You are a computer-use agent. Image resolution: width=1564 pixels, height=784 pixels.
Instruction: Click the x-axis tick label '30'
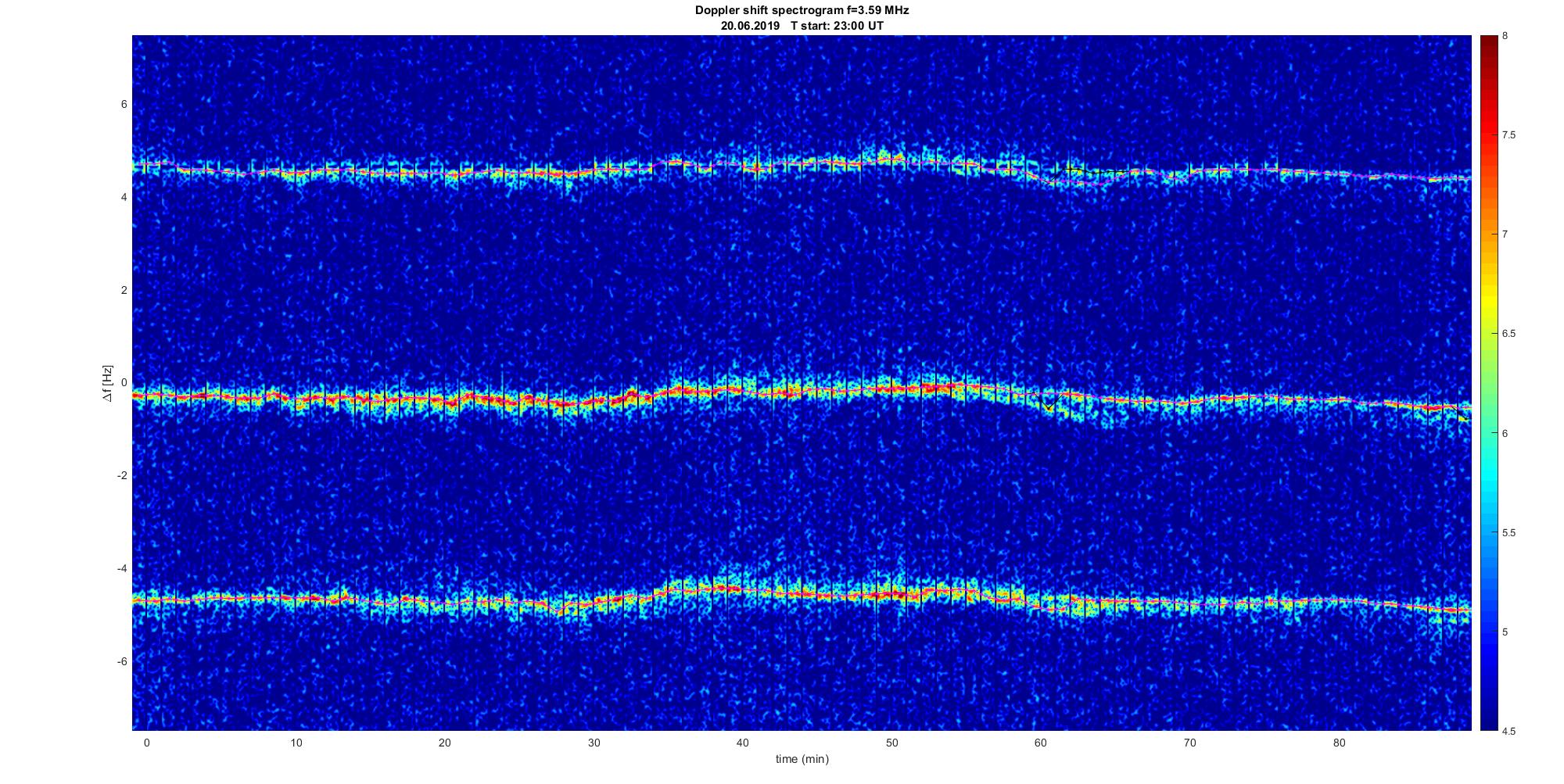tap(594, 743)
